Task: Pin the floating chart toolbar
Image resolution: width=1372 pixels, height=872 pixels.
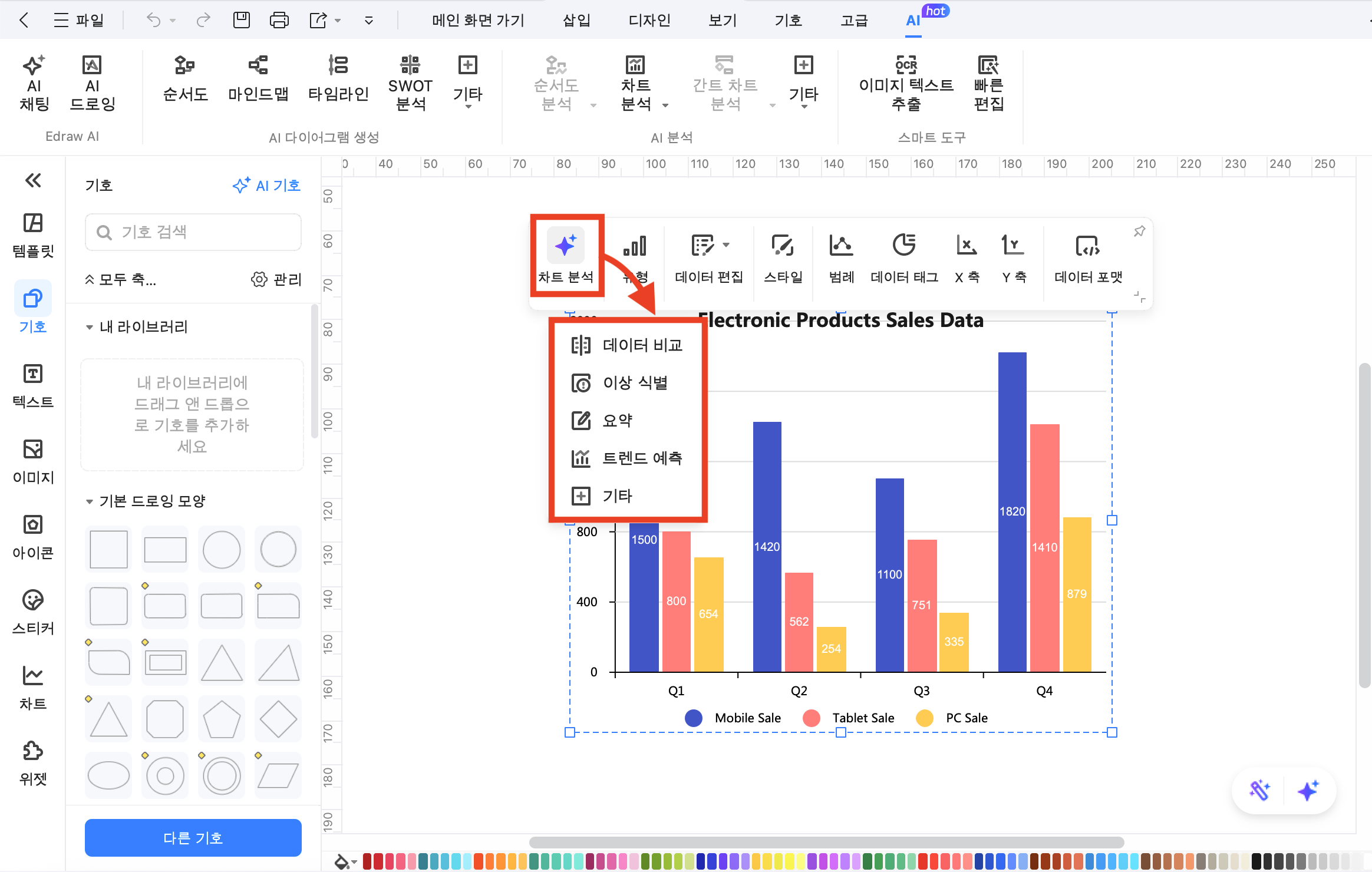Action: 1140,231
